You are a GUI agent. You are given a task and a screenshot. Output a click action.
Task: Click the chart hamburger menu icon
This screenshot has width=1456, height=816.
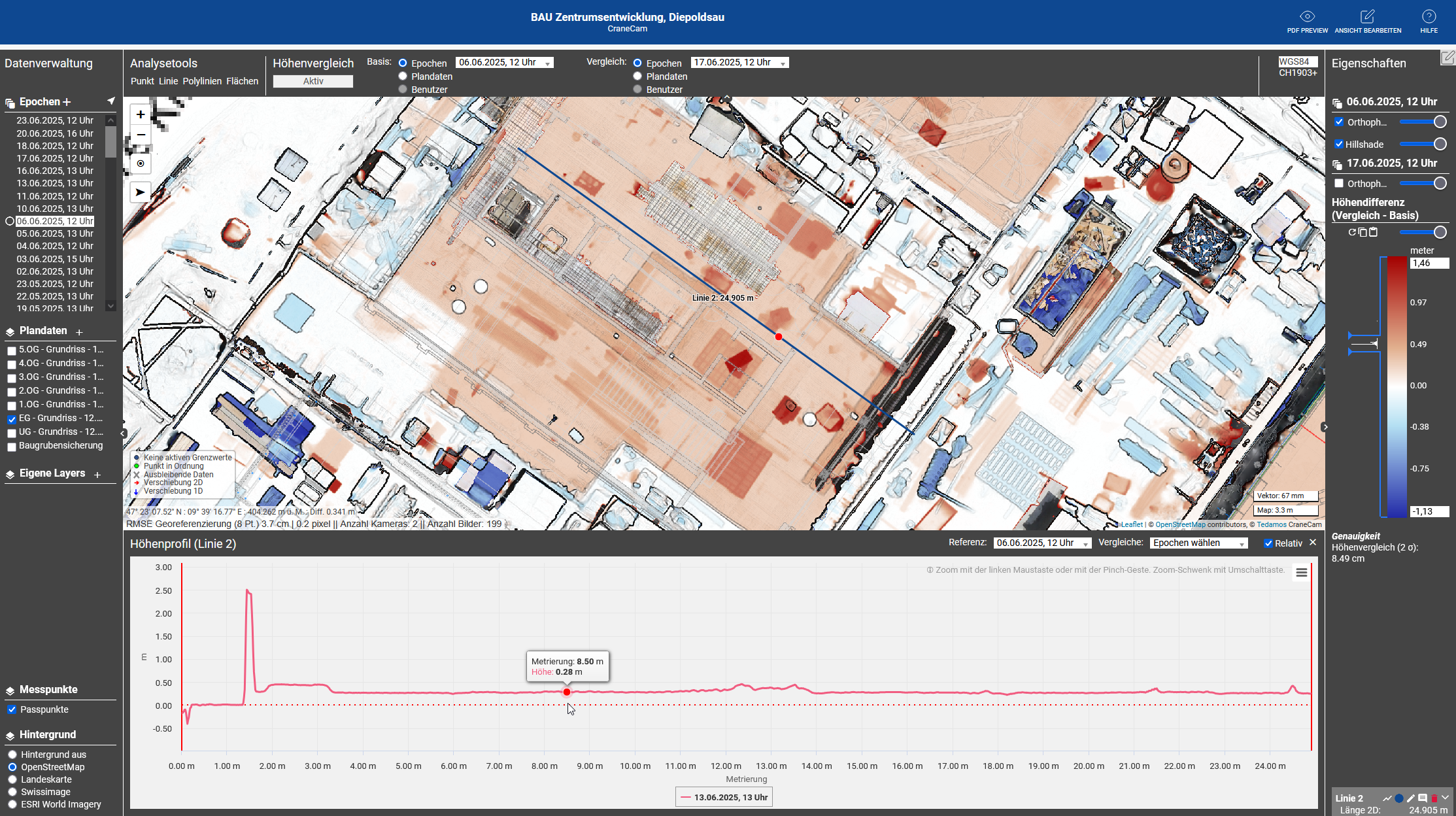click(1301, 573)
